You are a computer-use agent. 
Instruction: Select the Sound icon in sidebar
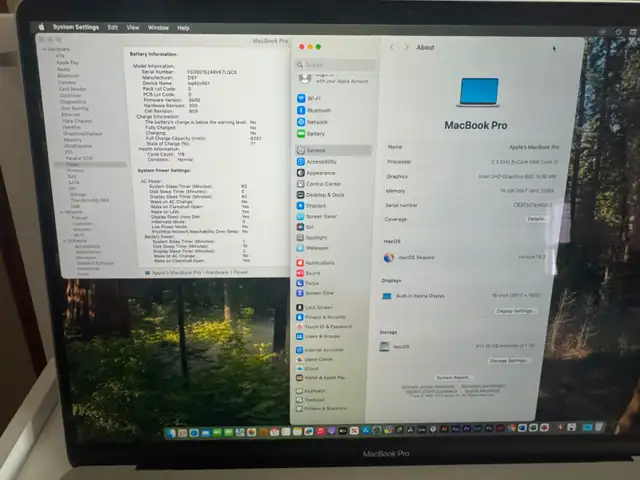pyautogui.click(x=300, y=273)
